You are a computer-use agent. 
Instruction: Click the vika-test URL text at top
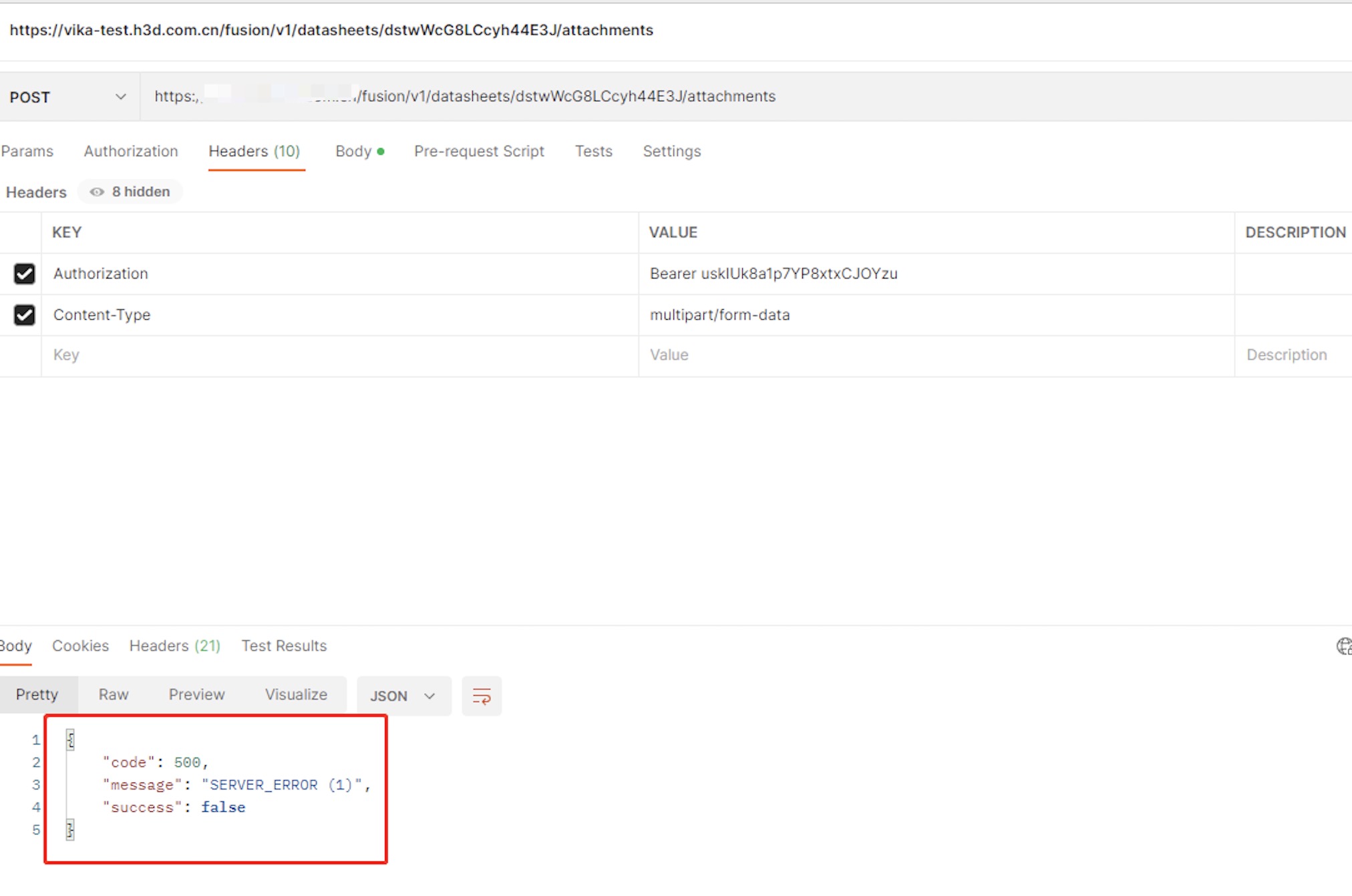[x=331, y=30]
